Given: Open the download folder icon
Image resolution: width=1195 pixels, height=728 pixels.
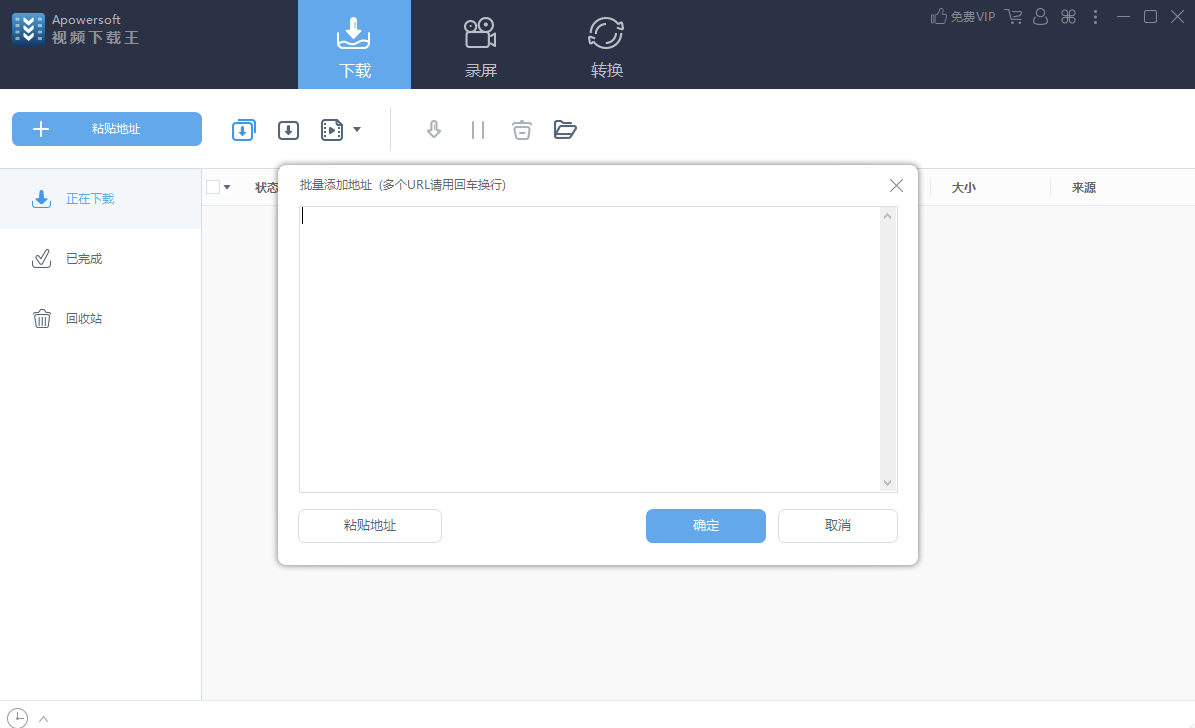Looking at the screenshot, I should 565,130.
